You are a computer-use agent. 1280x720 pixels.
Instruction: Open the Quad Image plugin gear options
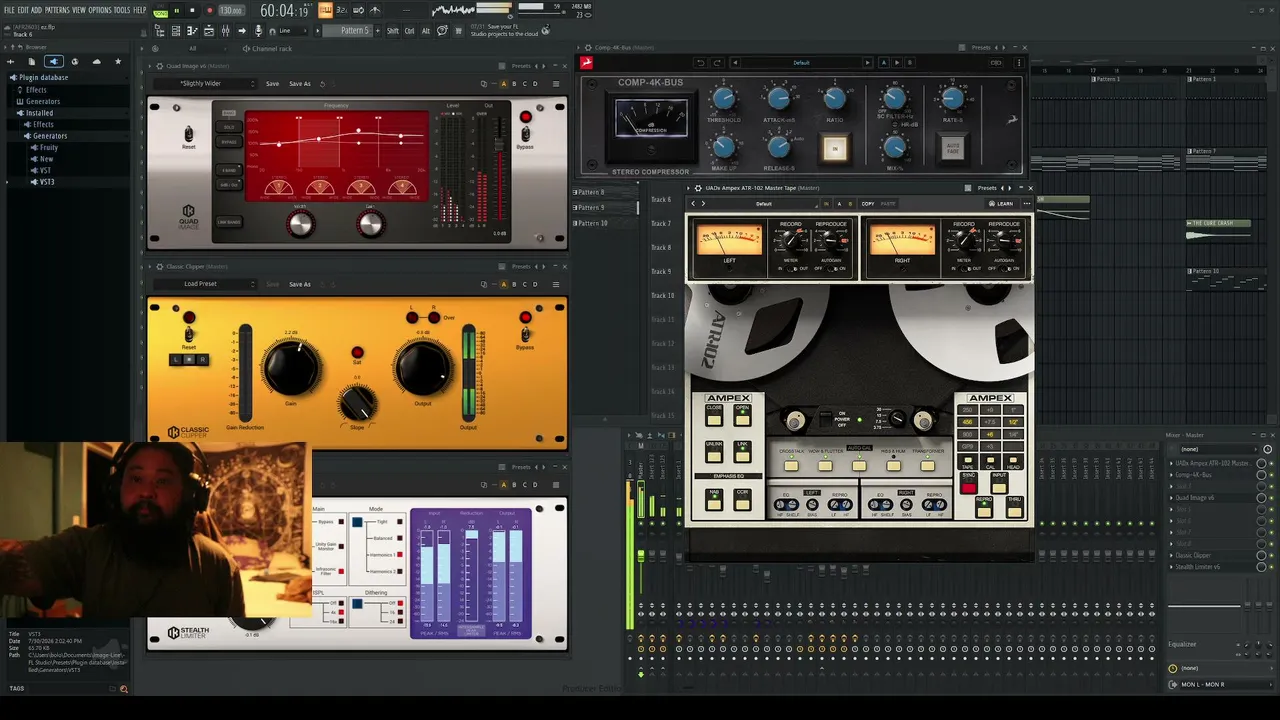(158, 67)
